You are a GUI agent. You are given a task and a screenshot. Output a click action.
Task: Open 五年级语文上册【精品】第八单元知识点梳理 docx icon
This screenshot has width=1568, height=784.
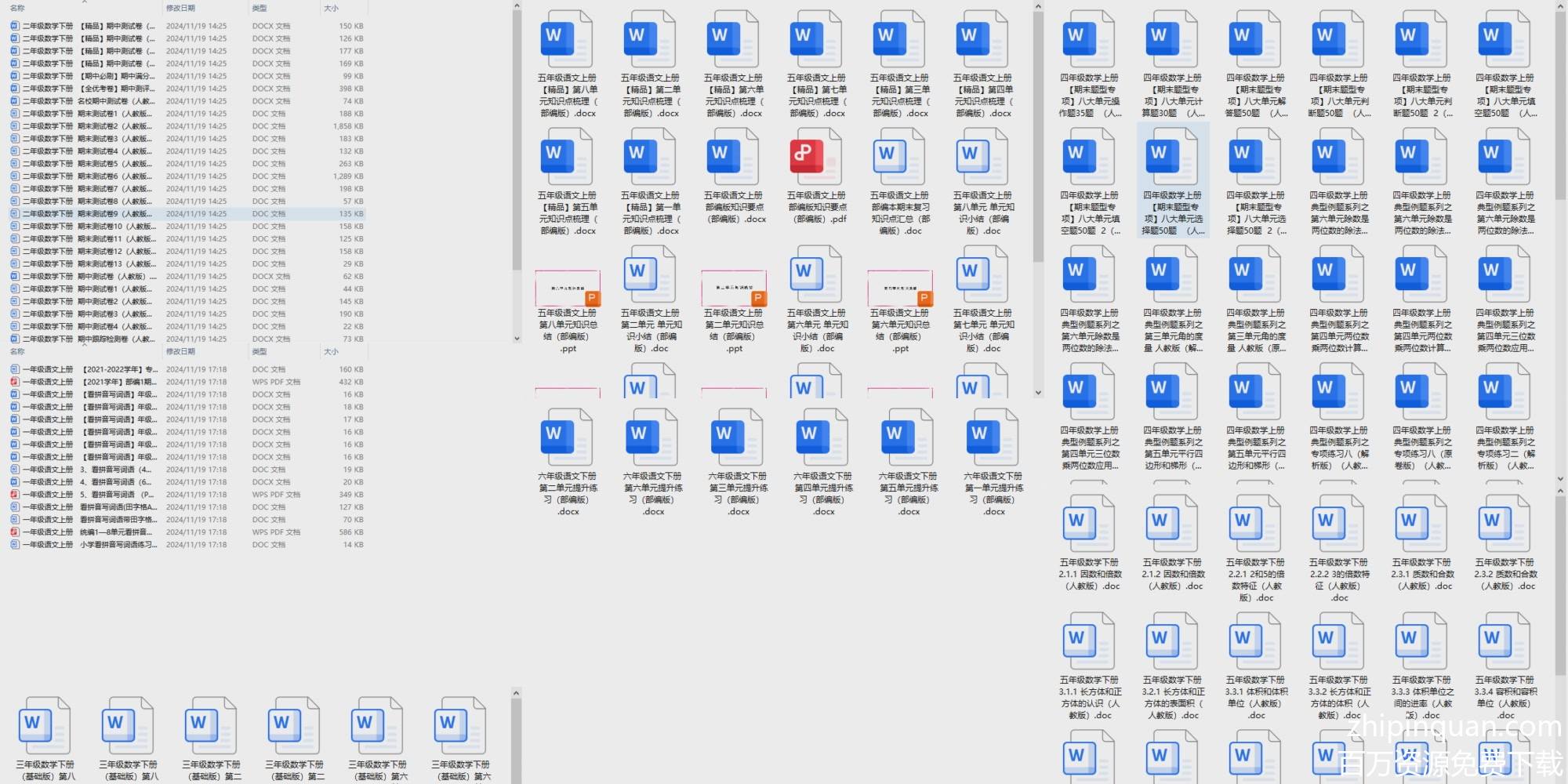(x=566, y=38)
